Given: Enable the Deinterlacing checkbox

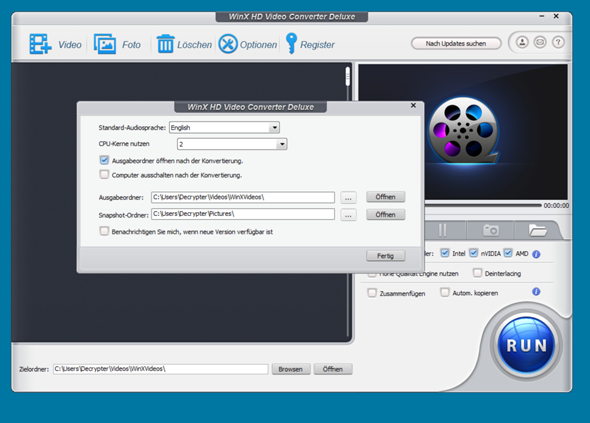Looking at the screenshot, I should pyautogui.click(x=477, y=273).
